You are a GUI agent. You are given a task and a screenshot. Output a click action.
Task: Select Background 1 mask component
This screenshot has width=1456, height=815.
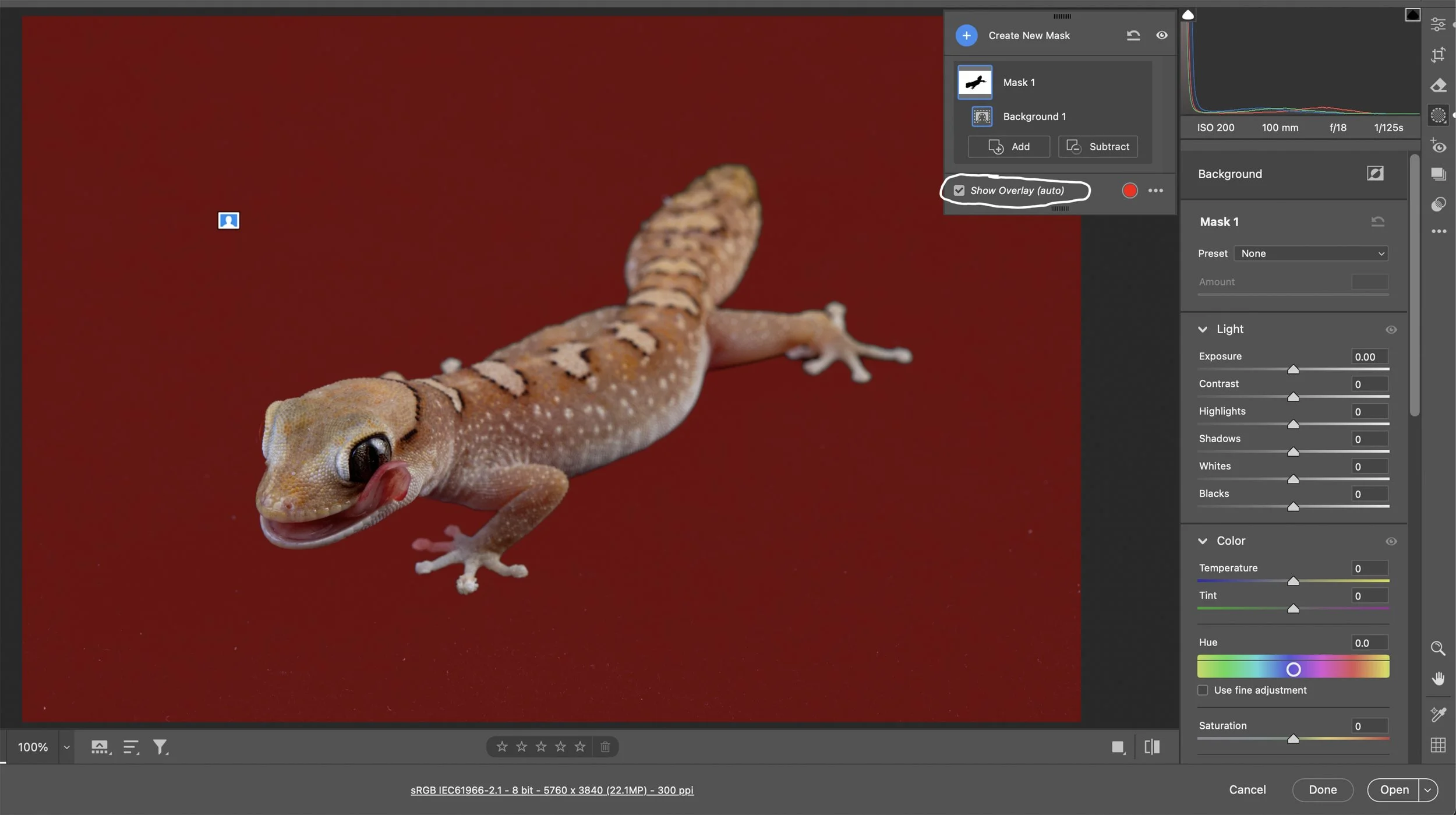[x=1034, y=117]
